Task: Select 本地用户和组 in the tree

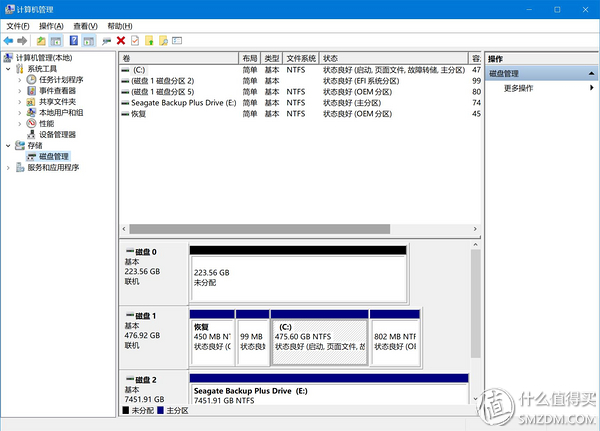Action: point(61,113)
